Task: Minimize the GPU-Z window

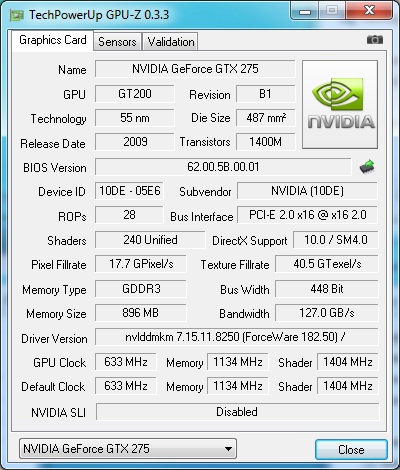Action: pos(304,12)
